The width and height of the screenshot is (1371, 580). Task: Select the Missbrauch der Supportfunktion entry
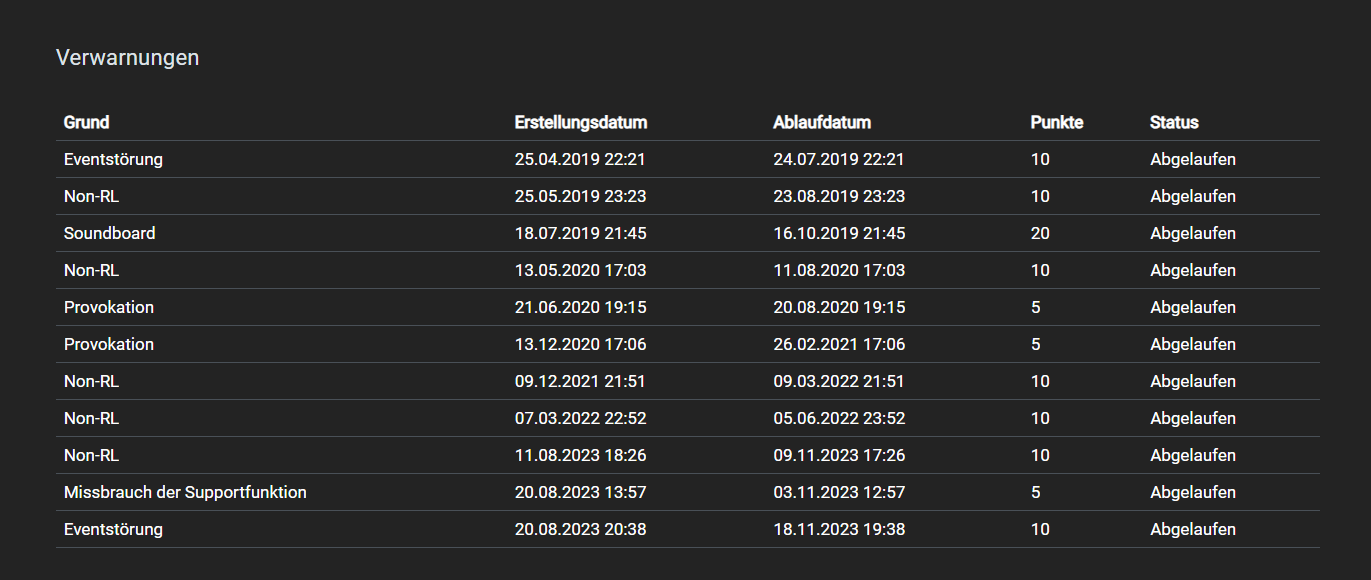point(688,492)
